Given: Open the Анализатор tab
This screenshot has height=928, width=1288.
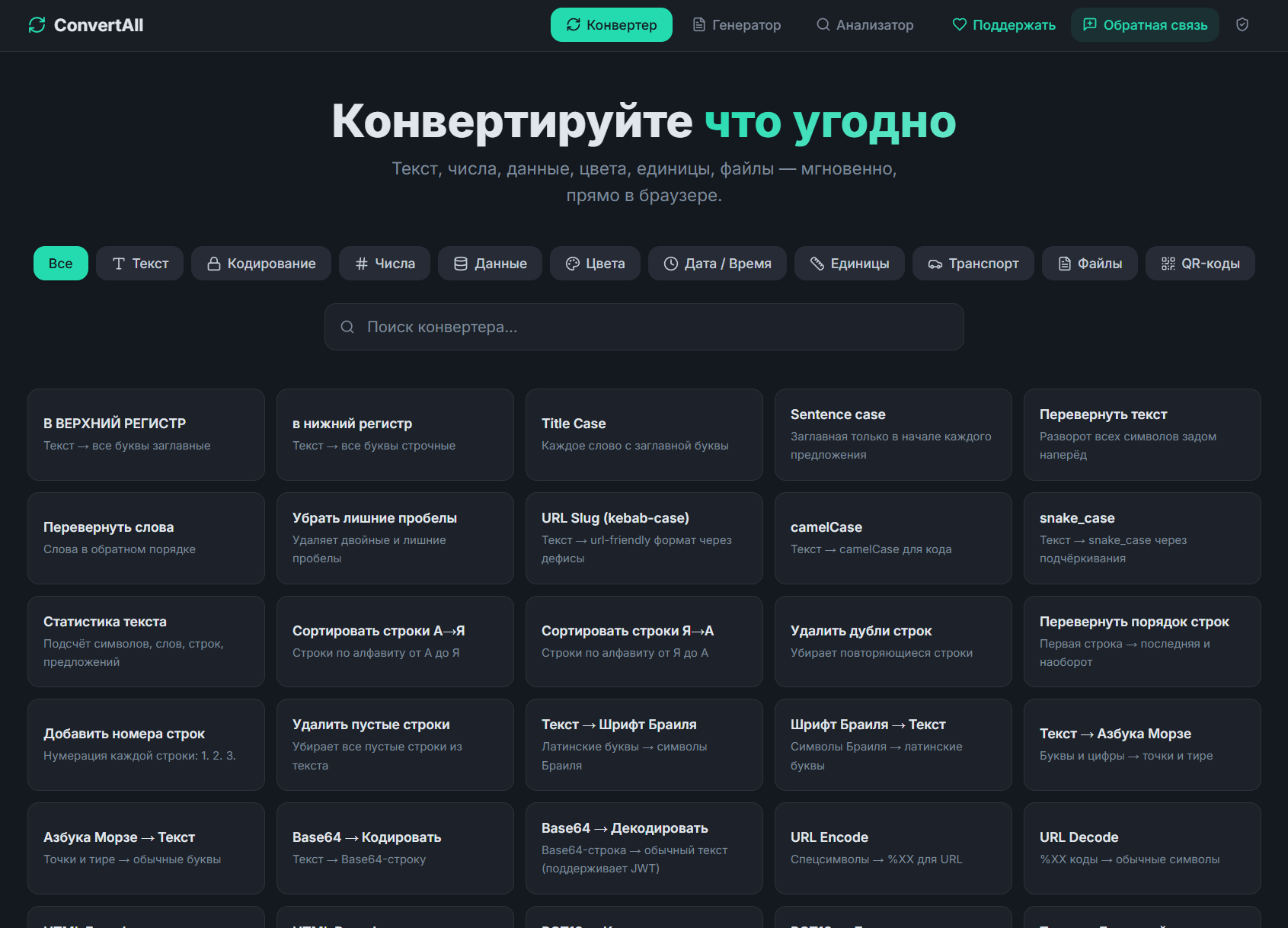Looking at the screenshot, I should (x=865, y=25).
